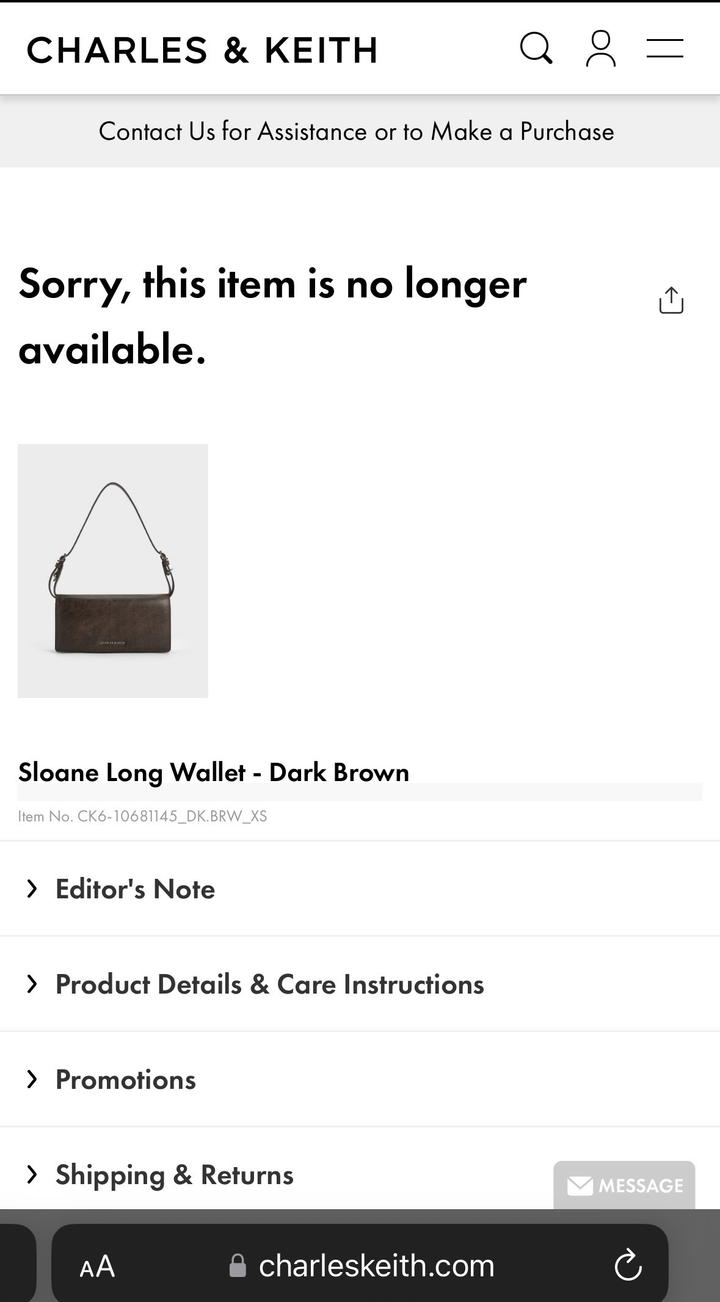Image resolution: width=720 pixels, height=1302 pixels.
Task: Click the MESSAGE chat button
Action: click(640, 1186)
